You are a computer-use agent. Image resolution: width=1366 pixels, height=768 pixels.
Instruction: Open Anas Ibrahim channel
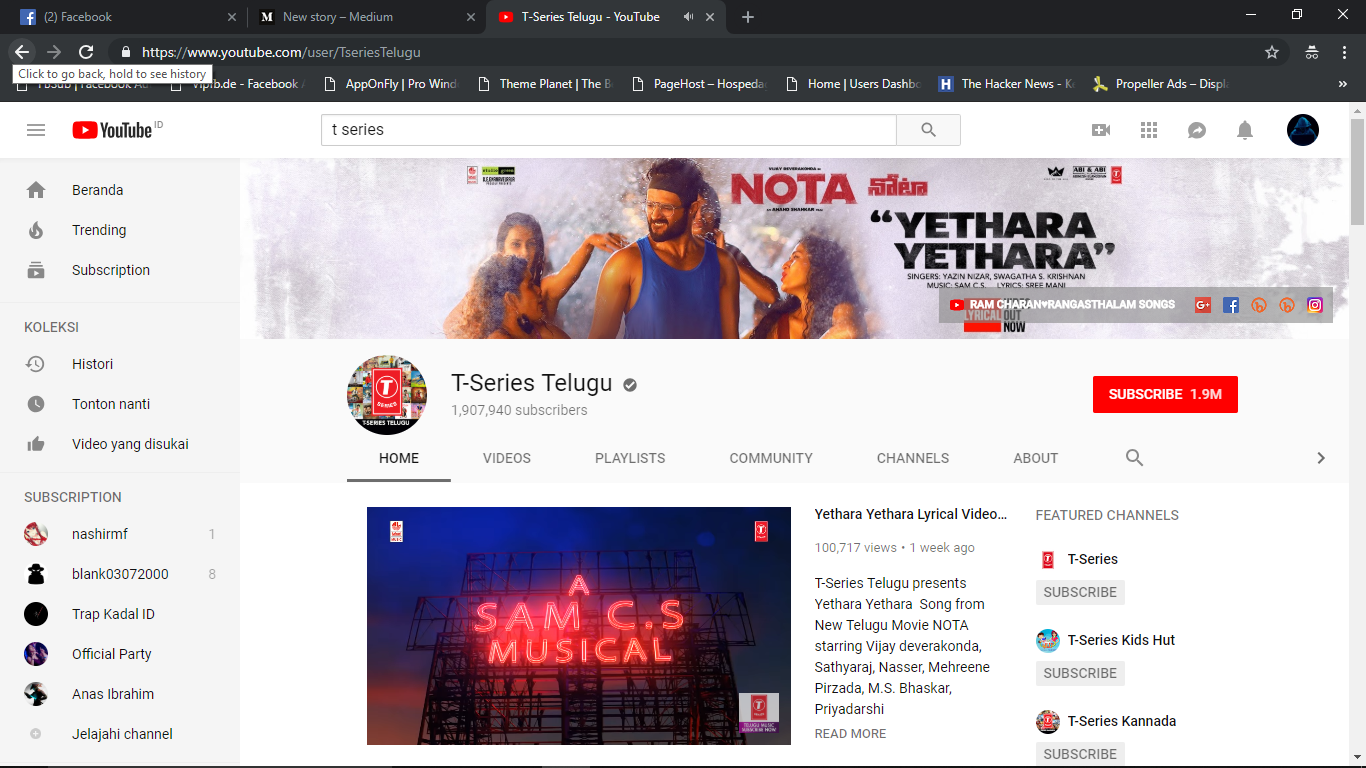coord(120,694)
